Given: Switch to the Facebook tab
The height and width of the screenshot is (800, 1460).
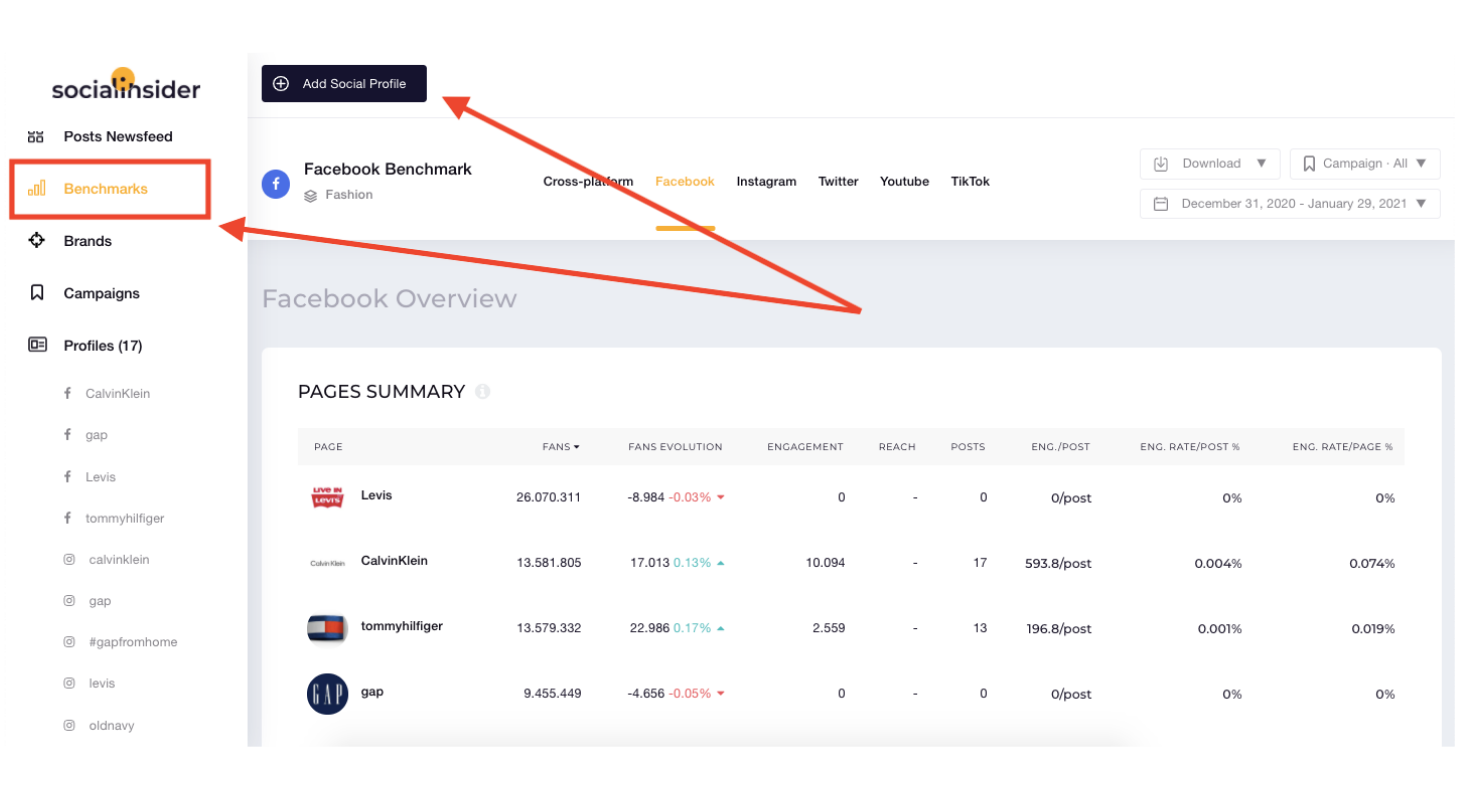Looking at the screenshot, I should pyautogui.click(x=685, y=182).
